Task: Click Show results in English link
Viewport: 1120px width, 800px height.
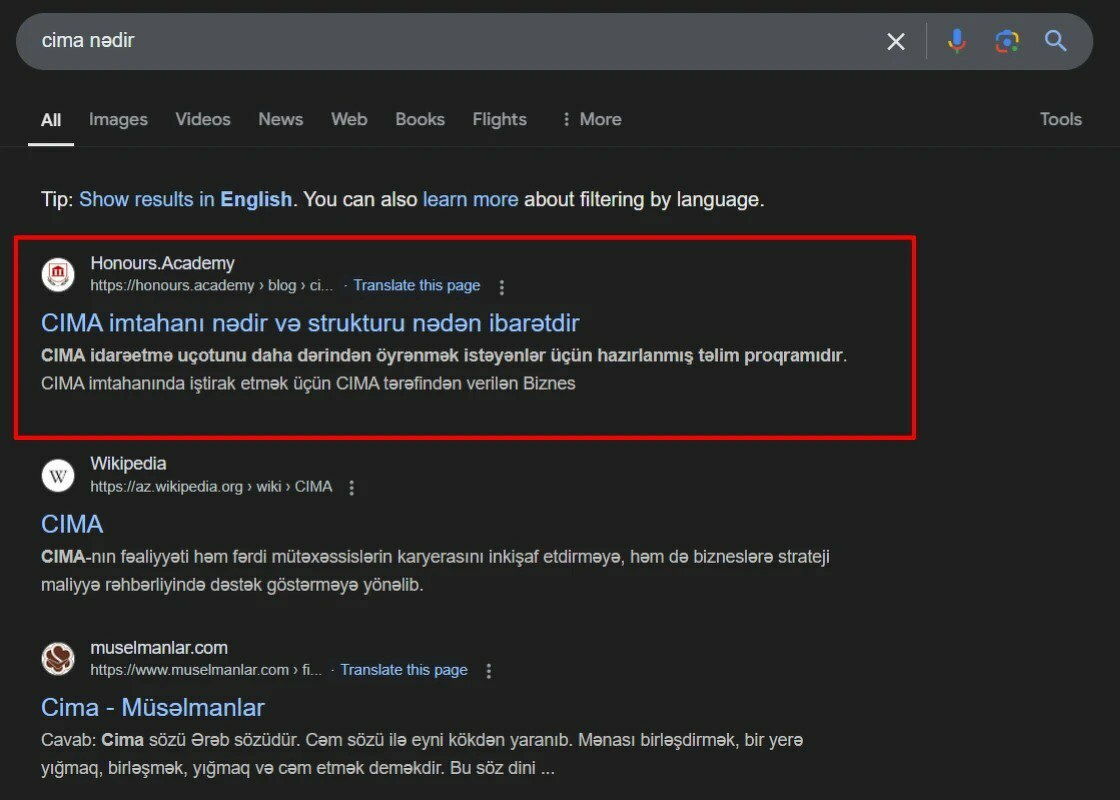Action: click(185, 199)
